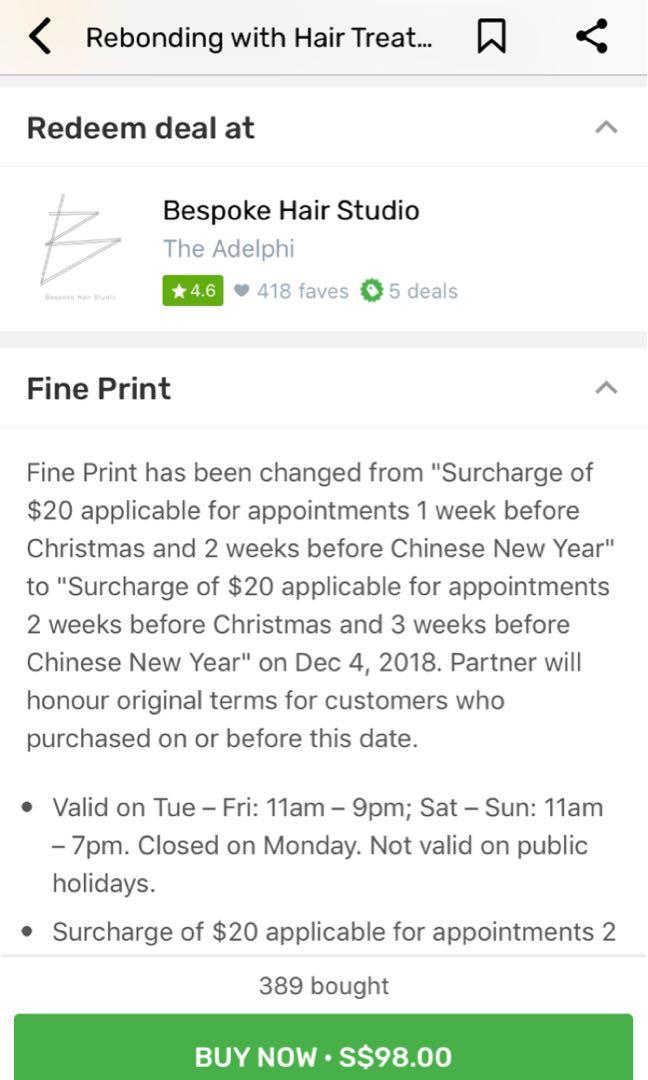Tap the Valid on Tue – Fri bullet
The image size is (648, 1080).
tap(328, 845)
